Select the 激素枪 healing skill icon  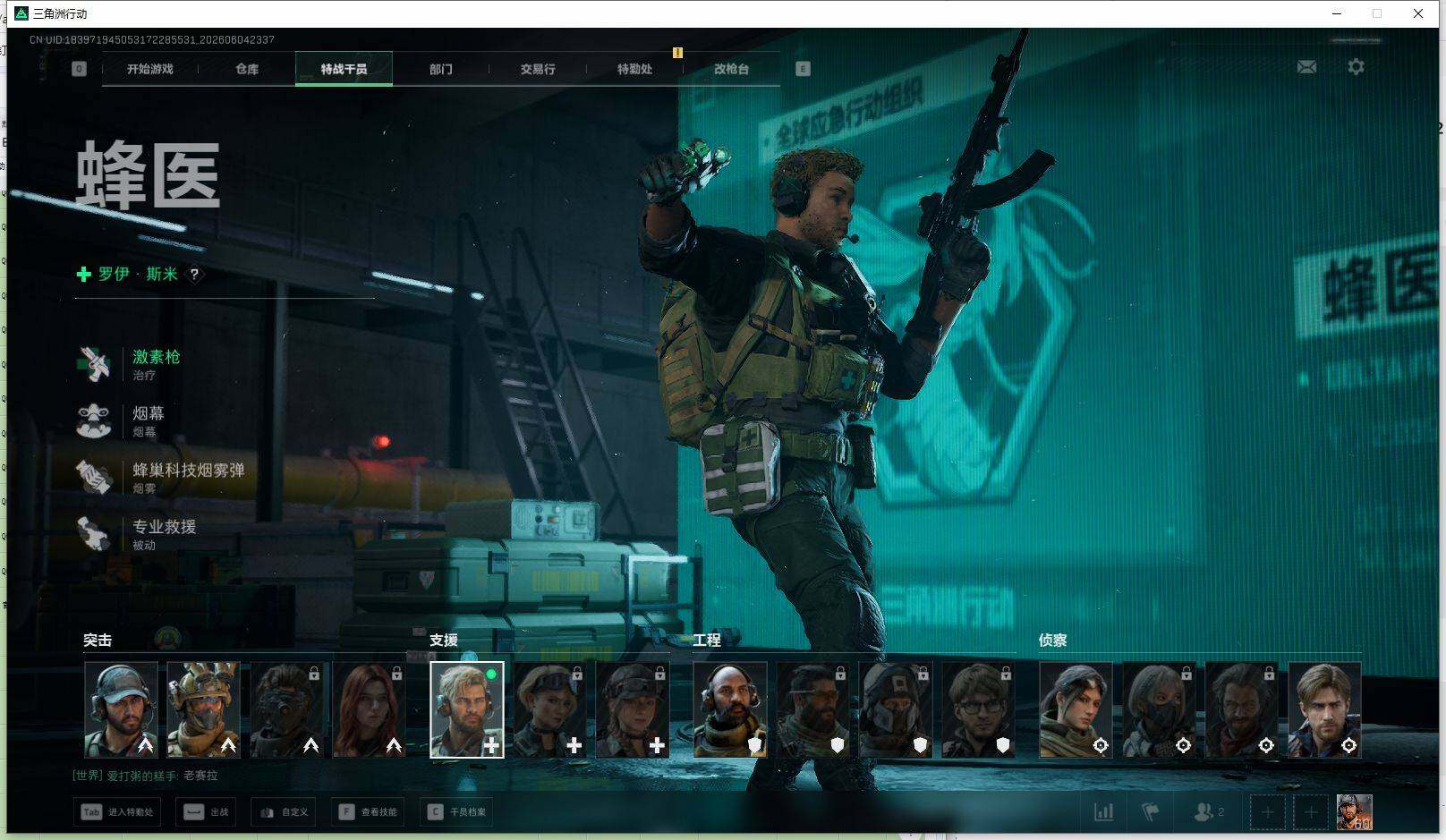tap(94, 364)
